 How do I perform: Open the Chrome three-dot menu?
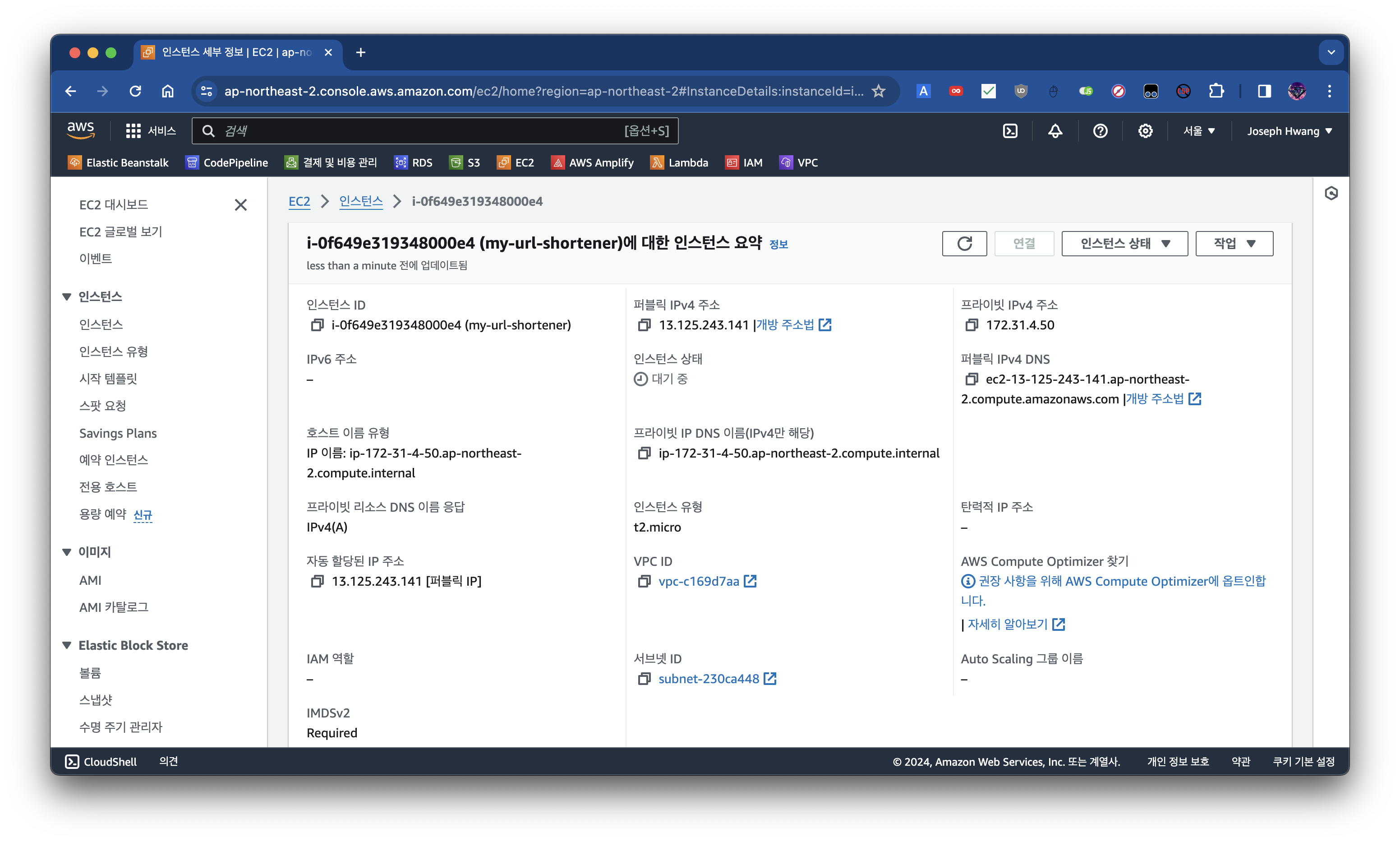(x=1329, y=91)
